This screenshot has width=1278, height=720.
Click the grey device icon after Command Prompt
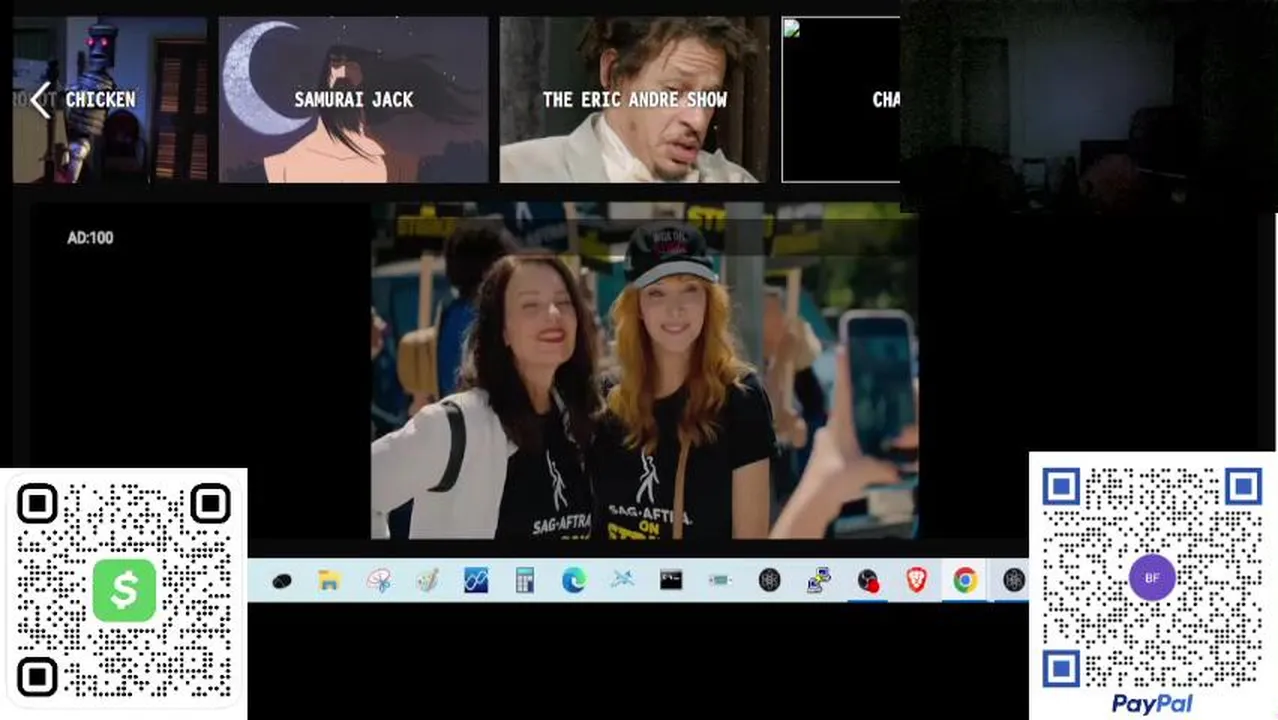[720, 580]
